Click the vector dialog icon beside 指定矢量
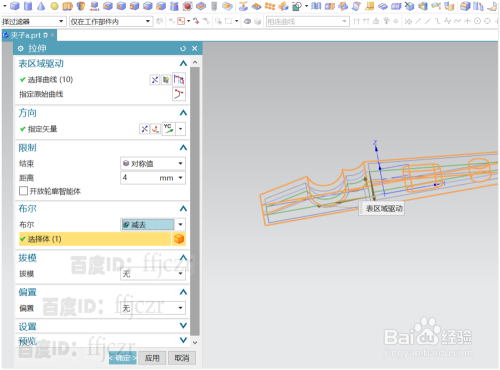This screenshot has height=370, width=500. click(155, 129)
